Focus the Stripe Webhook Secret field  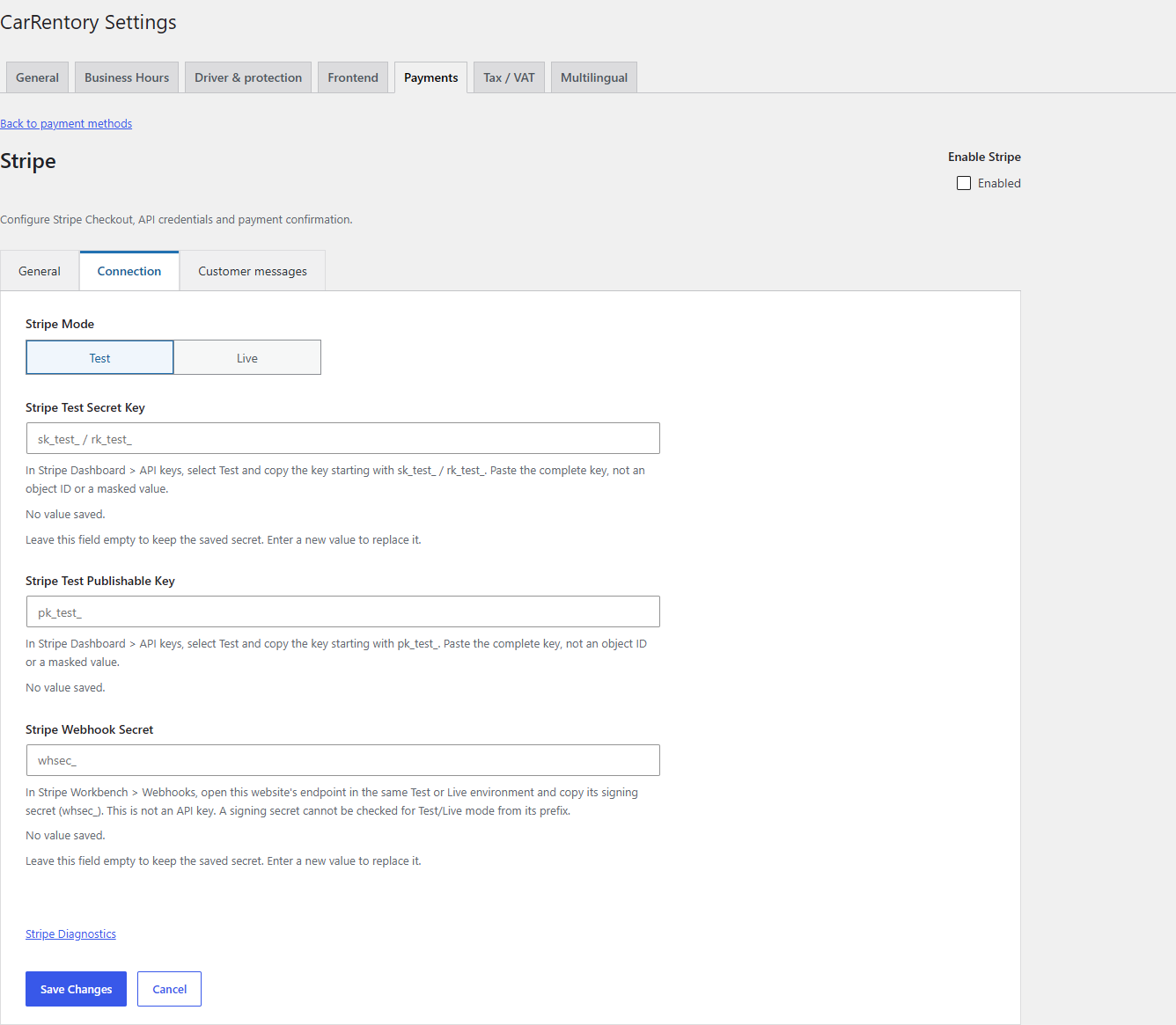coord(343,760)
